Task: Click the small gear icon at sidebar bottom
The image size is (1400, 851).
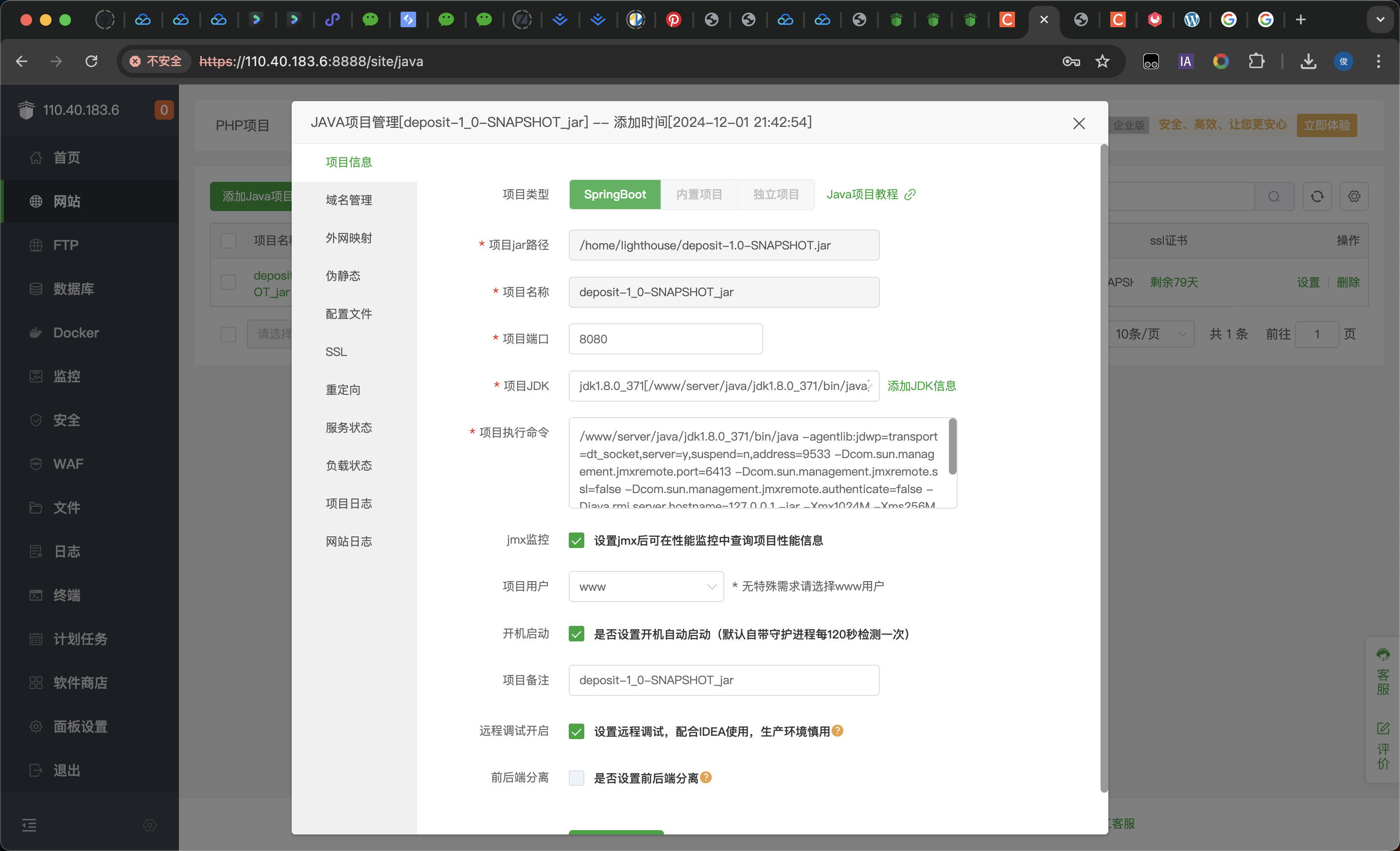Action: [149, 825]
